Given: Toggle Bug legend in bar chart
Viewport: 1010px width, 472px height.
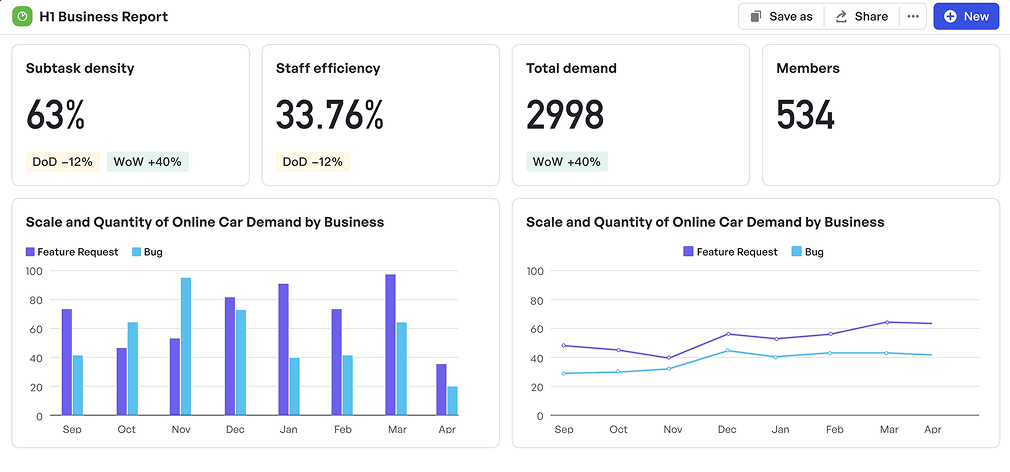Looking at the screenshot, I should tap(146, 252).
